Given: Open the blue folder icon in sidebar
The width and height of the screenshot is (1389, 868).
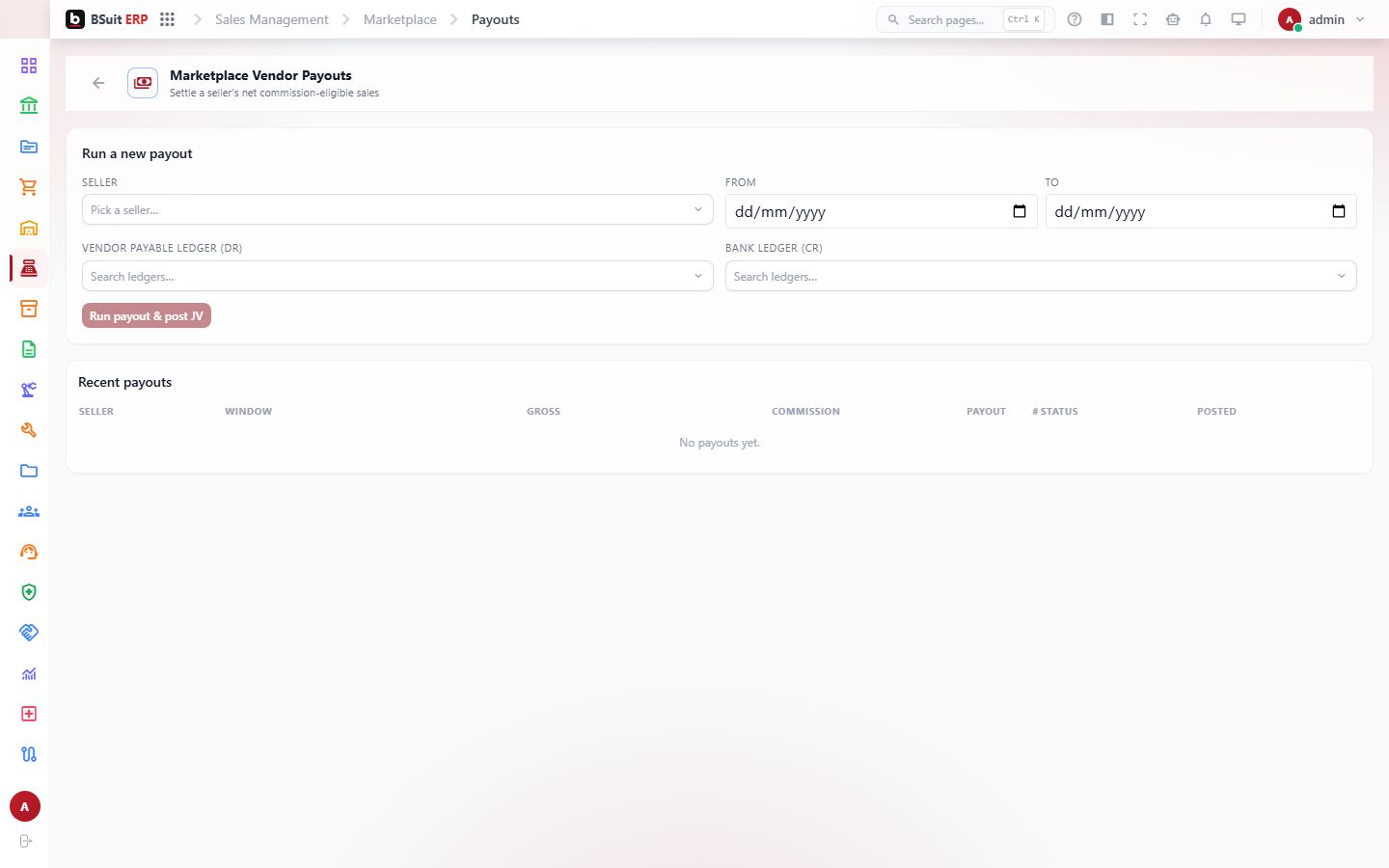Looking at the screenshot, I should coord(29,471).
